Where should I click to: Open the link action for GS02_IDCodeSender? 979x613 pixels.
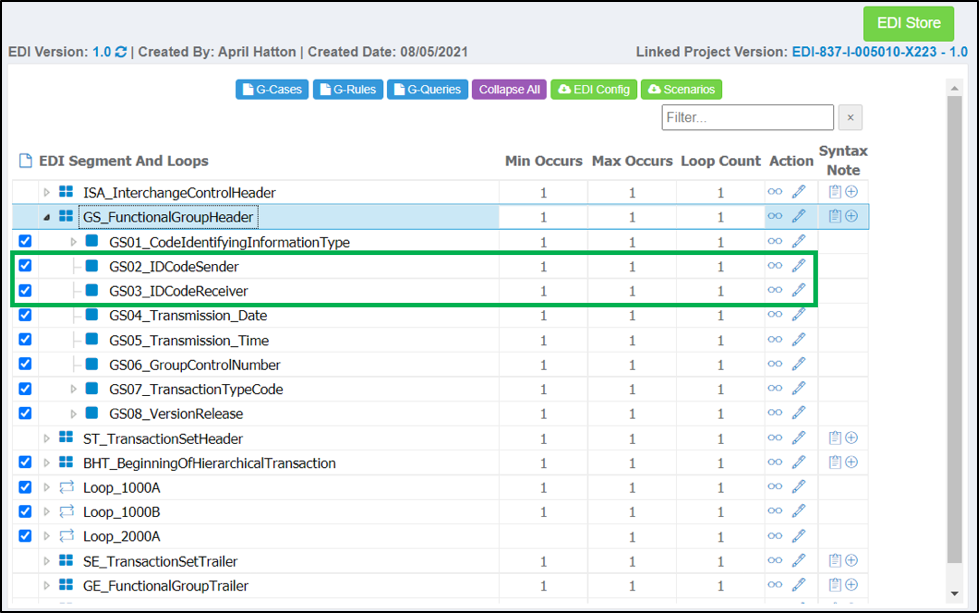click(774, 265)
